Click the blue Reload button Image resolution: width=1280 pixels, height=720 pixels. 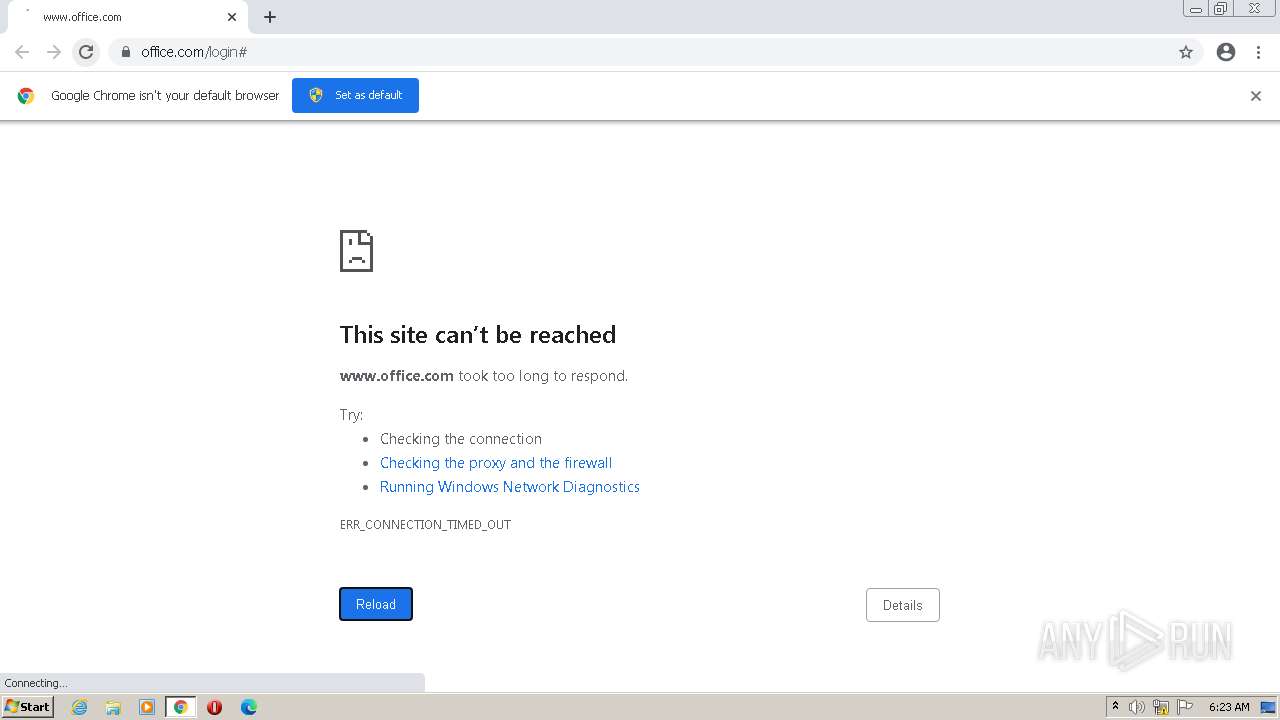click(376, 604)
